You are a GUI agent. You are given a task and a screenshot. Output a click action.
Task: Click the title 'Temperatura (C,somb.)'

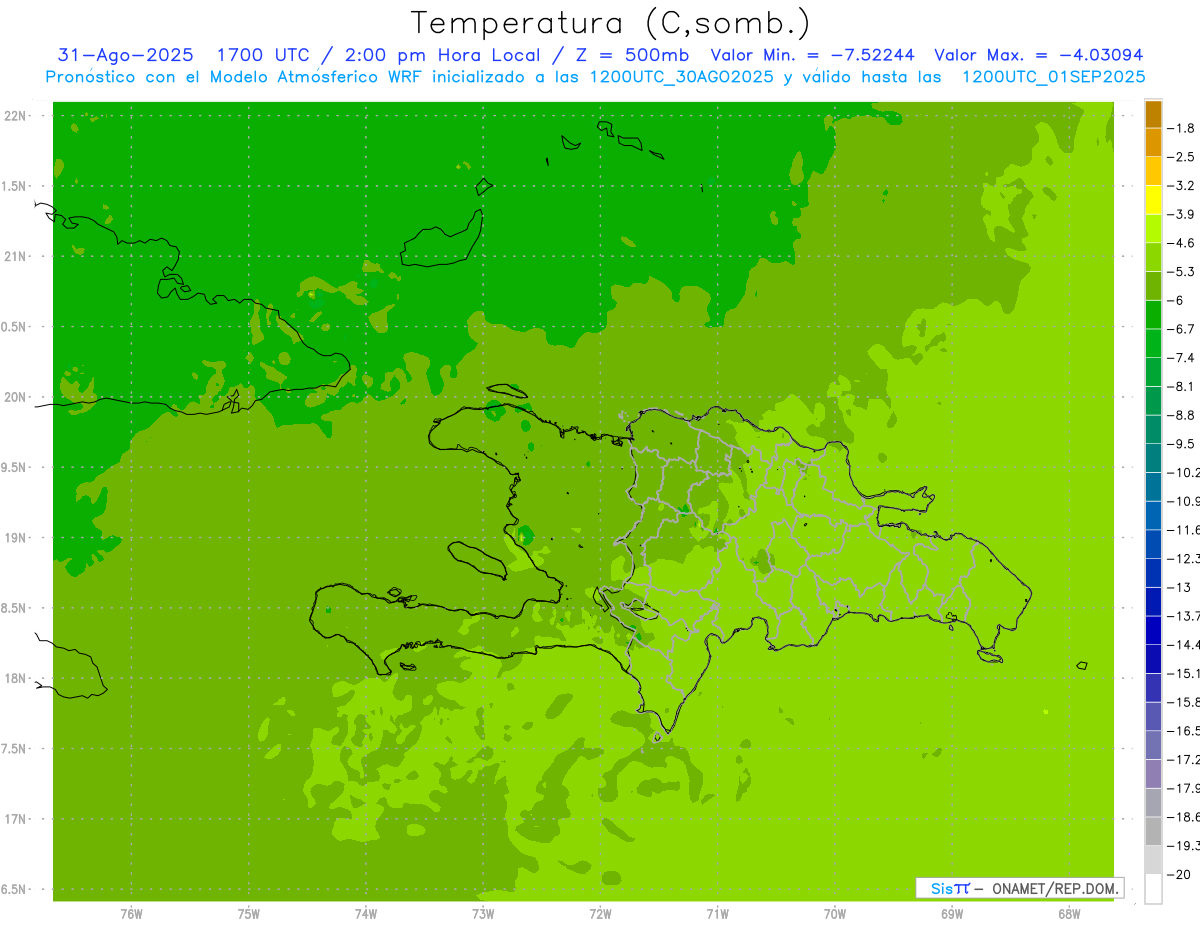tap(611, 23)
